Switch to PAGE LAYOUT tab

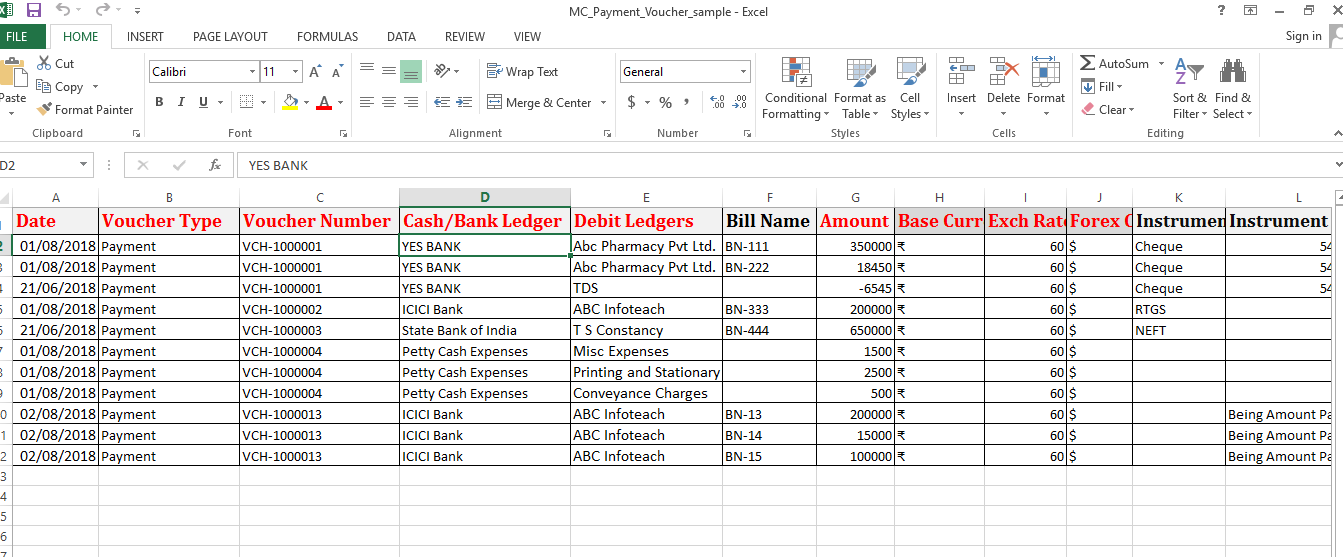pos(230,36)
